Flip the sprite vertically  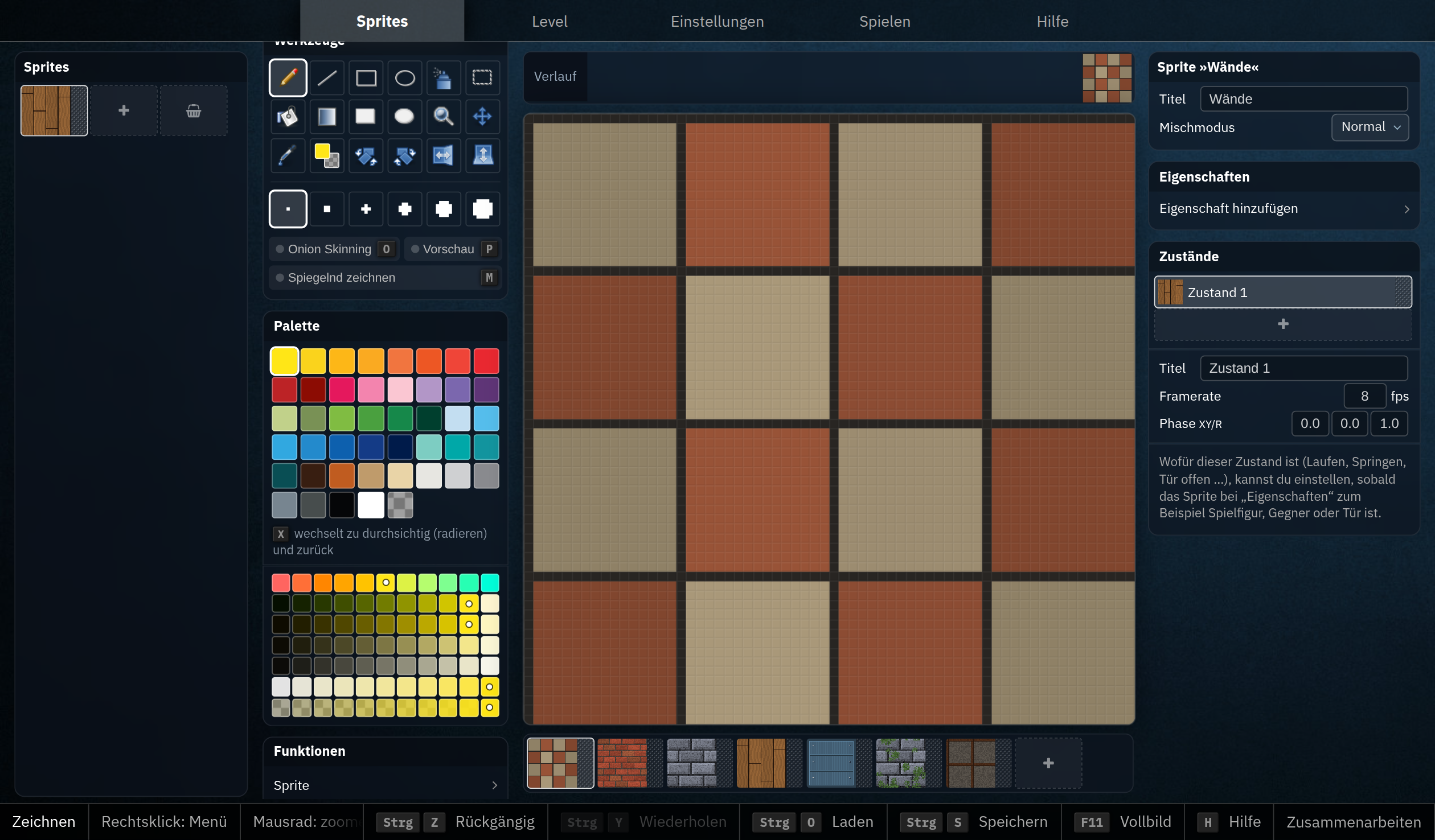pyautogui.click(x=482, y=155)
